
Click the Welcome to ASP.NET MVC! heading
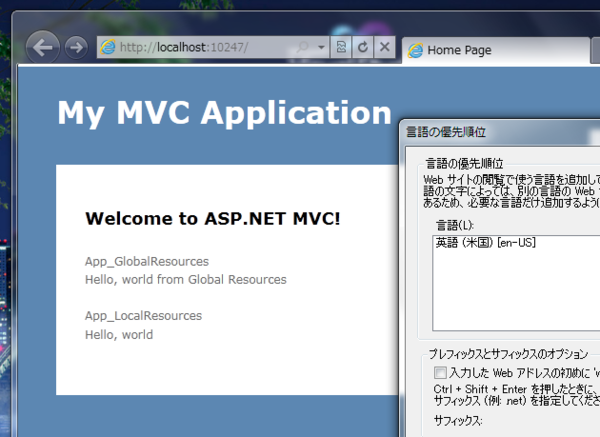213,218
